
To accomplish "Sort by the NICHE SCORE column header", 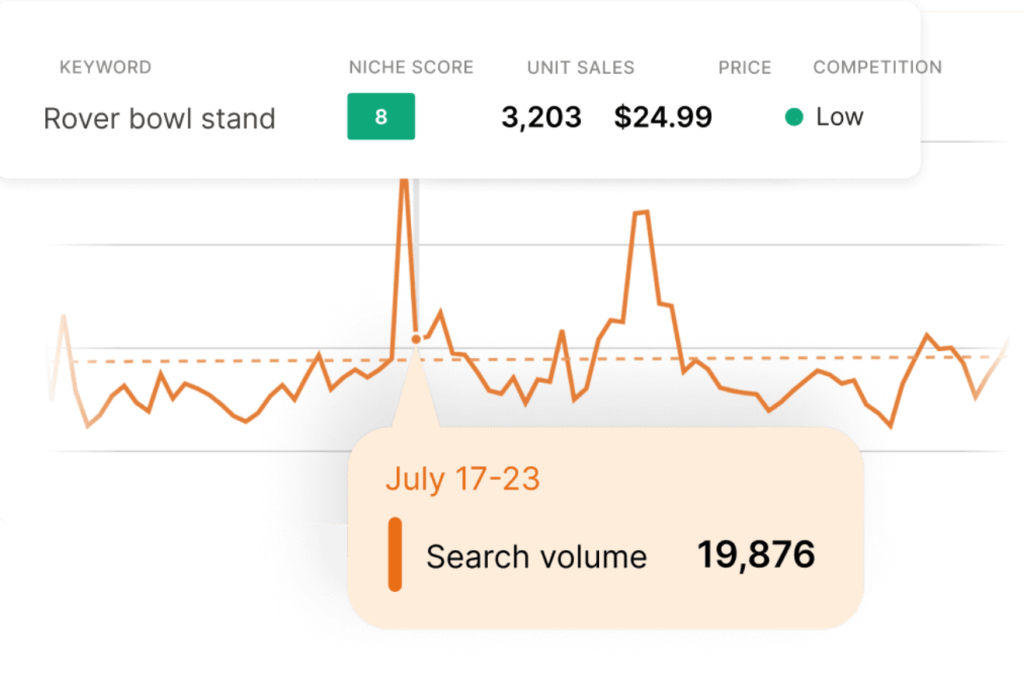I will (411, 68).
